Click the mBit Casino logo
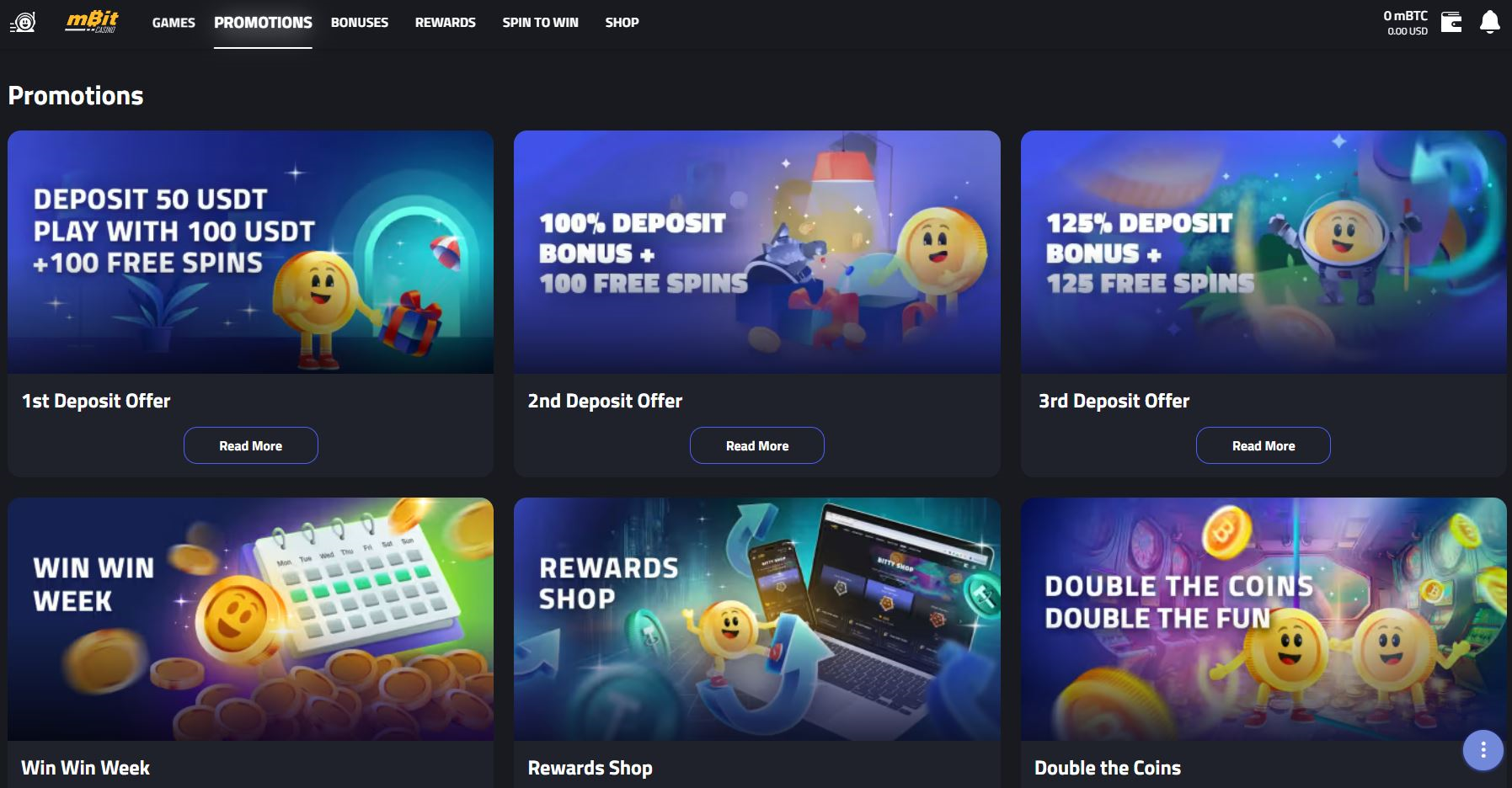The width and height of the screenshot is (1512, 788). tap(93, 22)
